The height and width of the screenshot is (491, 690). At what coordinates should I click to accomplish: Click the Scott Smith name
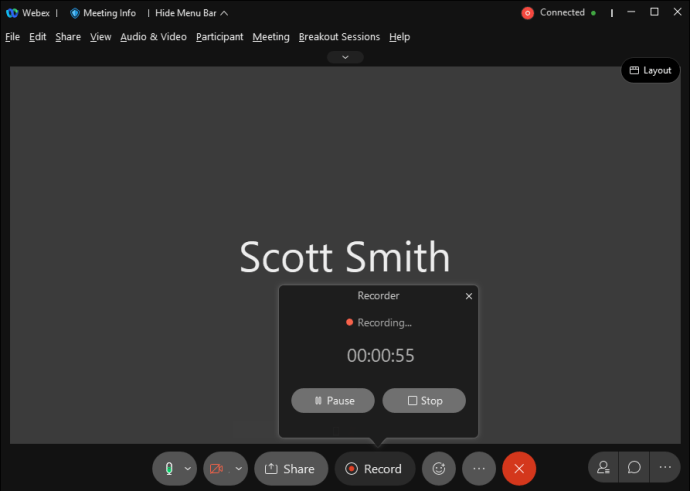click(x=345, y=257)
